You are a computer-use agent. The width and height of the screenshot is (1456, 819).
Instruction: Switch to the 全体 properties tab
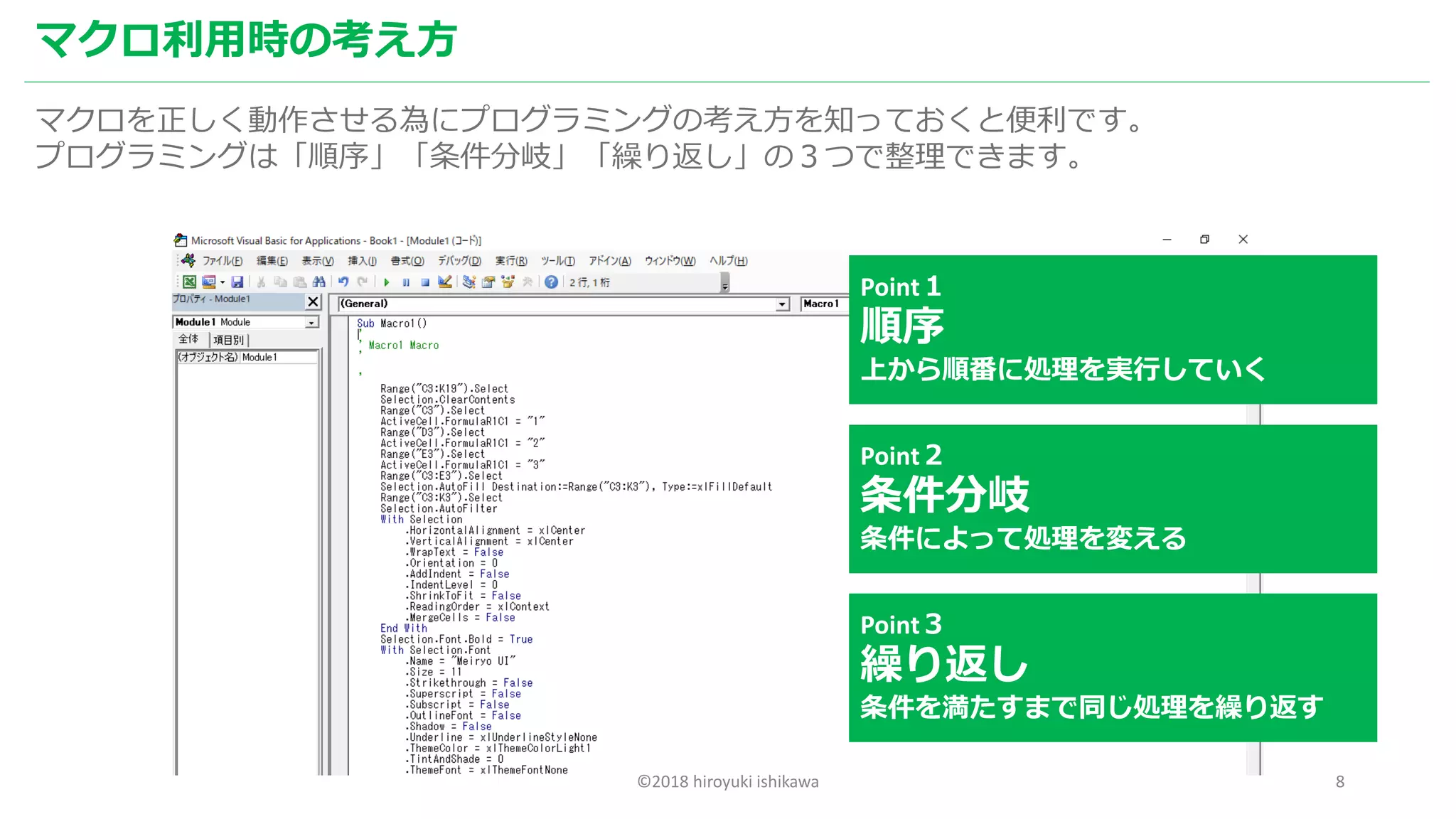point(188,339)
